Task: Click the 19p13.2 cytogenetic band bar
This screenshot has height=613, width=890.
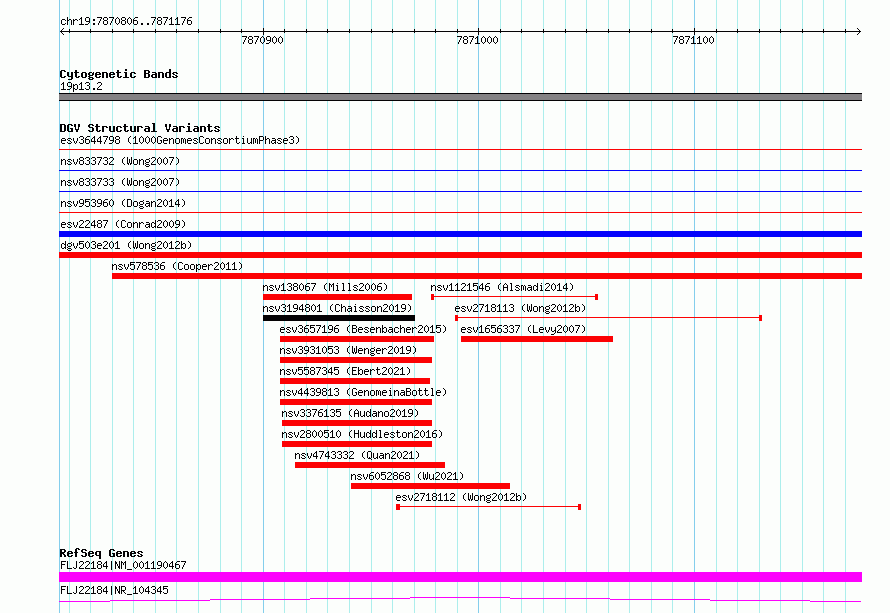Action: coord(460,97)
